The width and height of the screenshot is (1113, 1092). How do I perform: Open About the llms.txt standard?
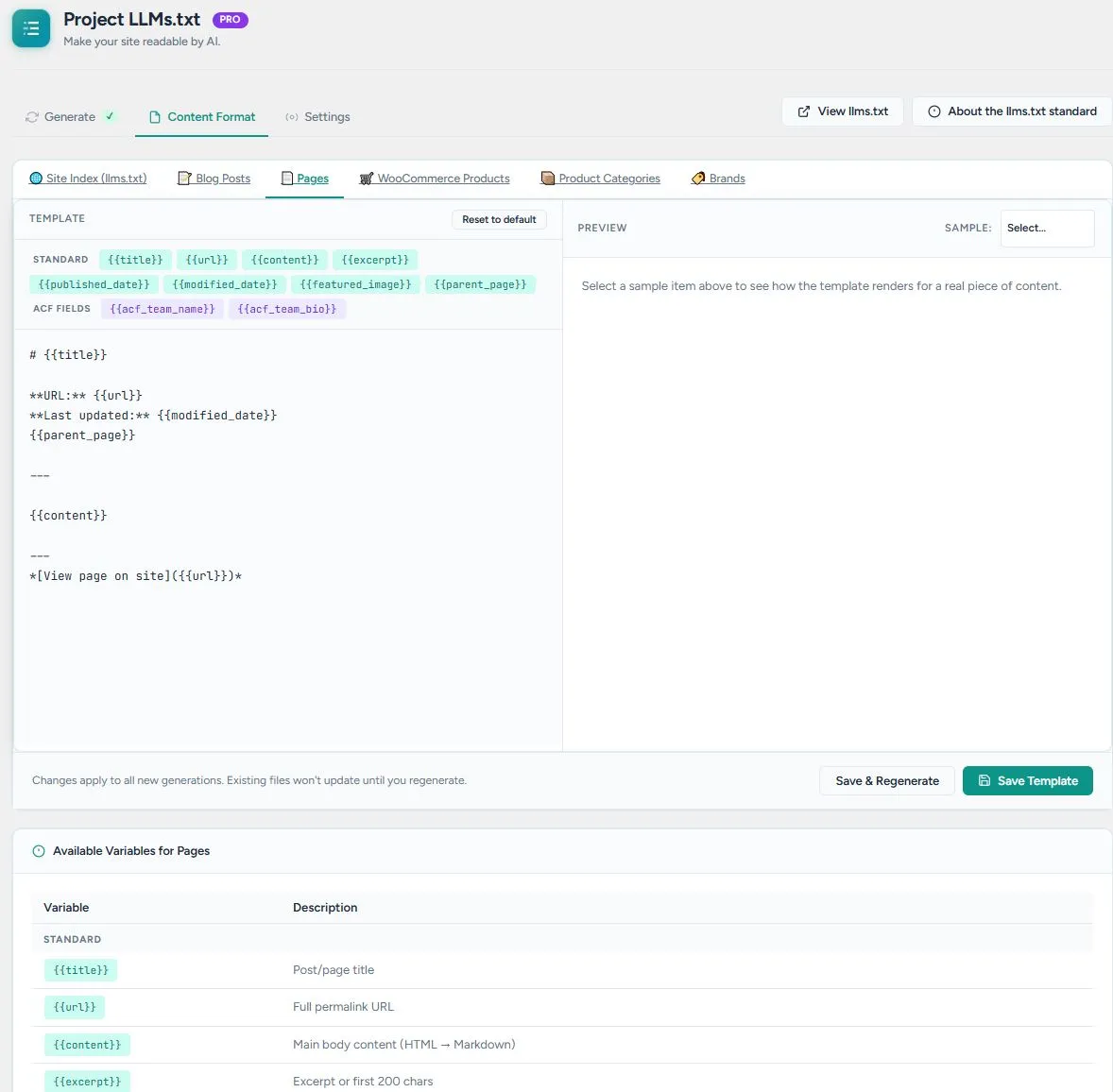(1012, 111)
